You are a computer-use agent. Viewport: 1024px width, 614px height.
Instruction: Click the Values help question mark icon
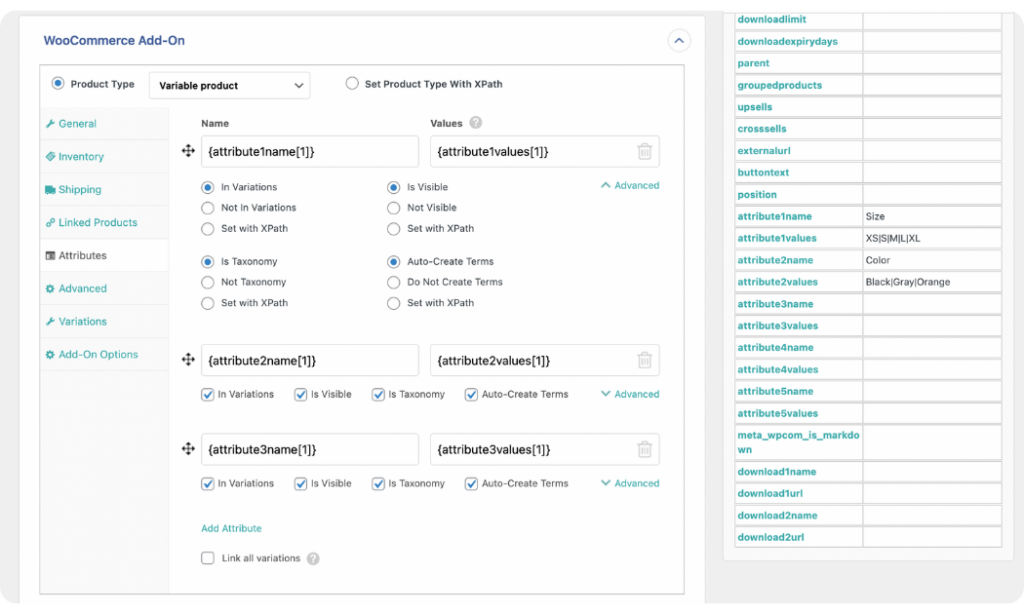pos(475,123)
